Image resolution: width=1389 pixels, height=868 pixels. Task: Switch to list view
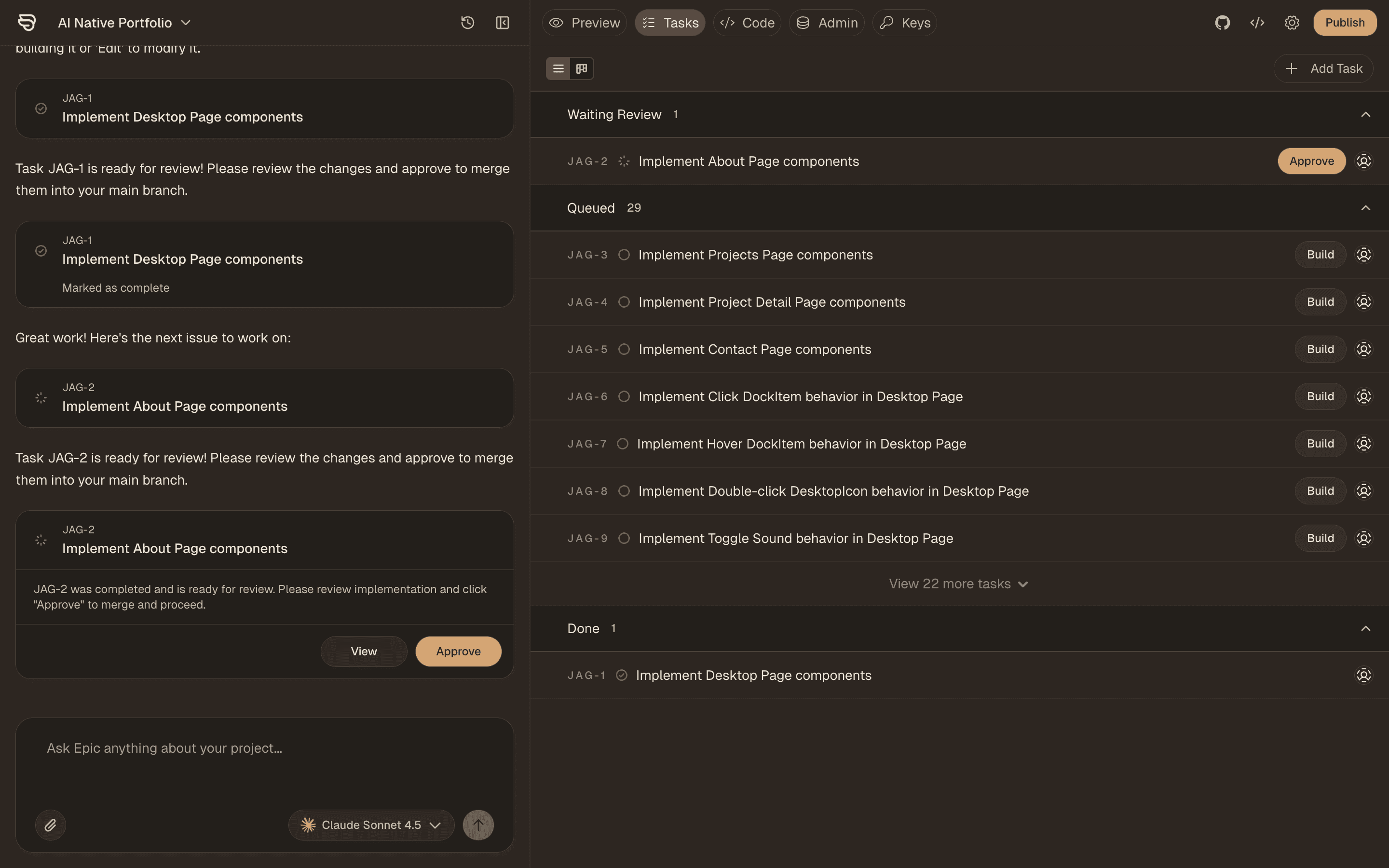point(558,68)
